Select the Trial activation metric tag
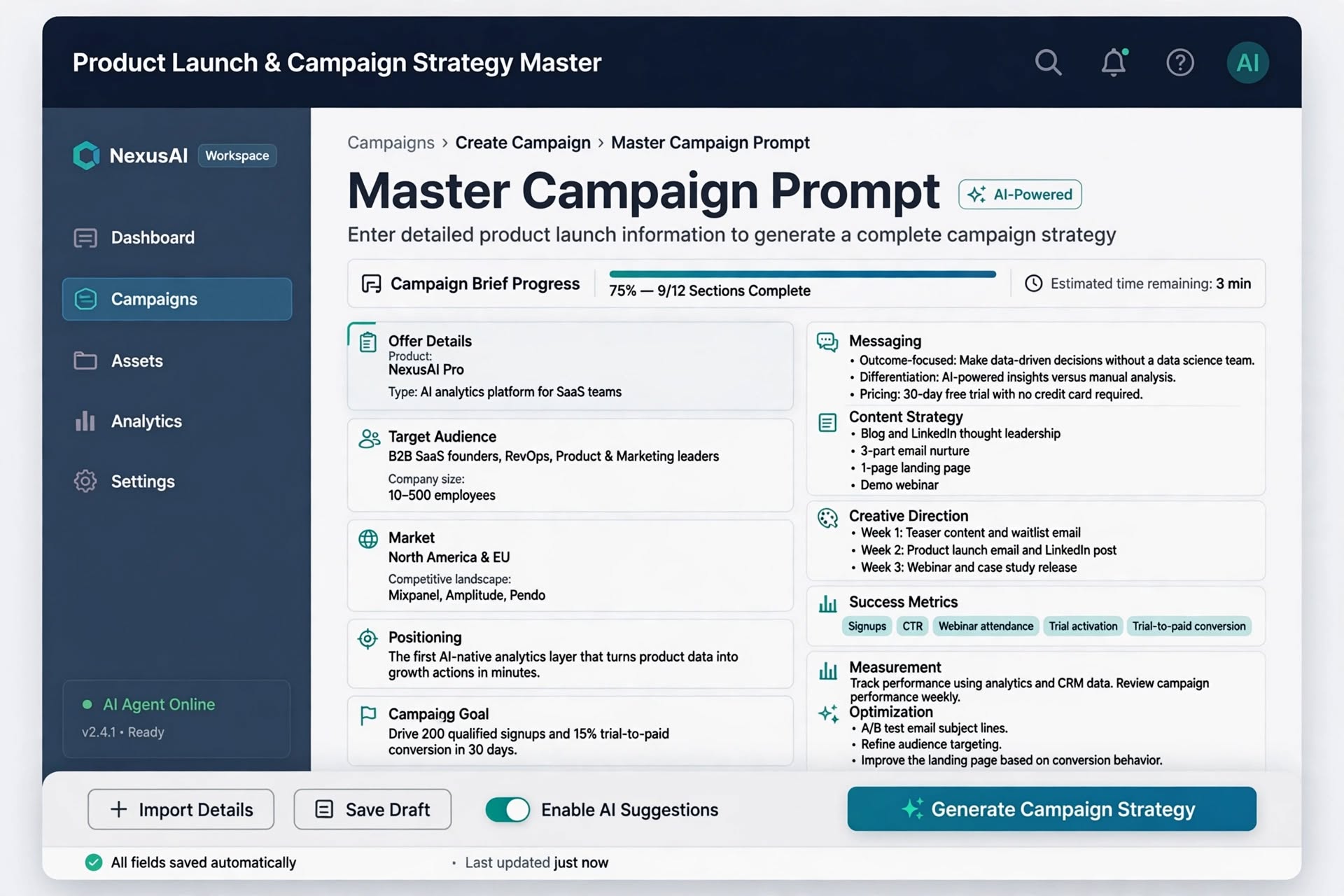Screen dimensions: 1344x896 click(1083, 626)
